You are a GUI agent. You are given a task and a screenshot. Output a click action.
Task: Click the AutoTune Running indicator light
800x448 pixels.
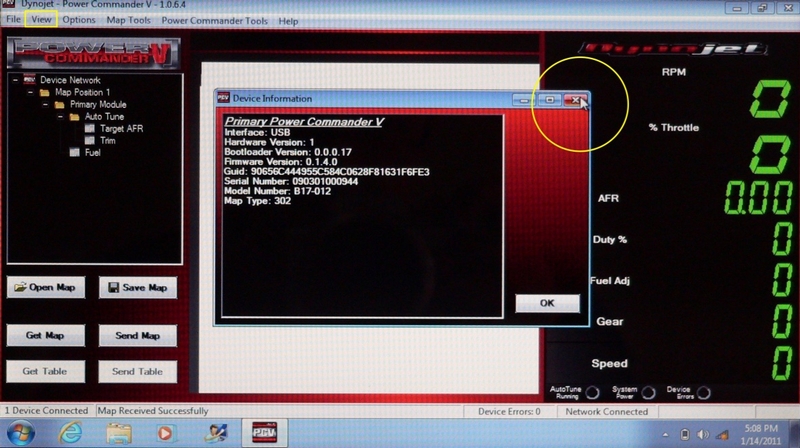pos(592,392)
